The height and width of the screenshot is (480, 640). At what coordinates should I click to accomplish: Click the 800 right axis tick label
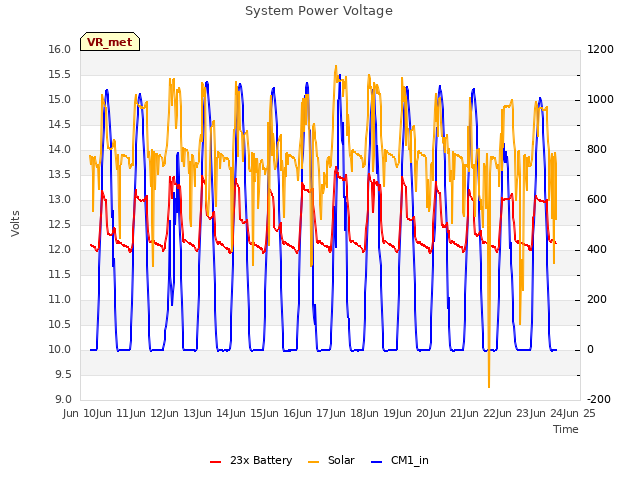597,149
